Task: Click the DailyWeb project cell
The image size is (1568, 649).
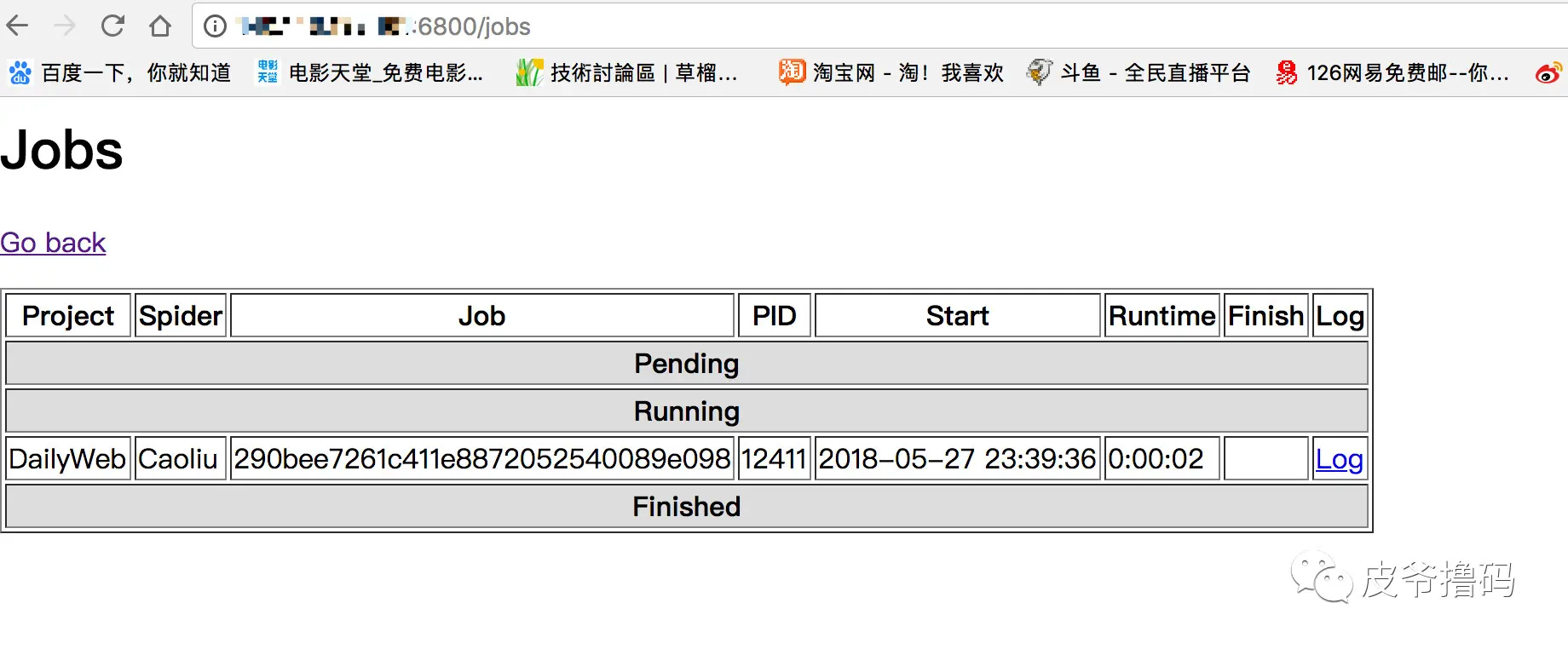Action: click(68, 459)
